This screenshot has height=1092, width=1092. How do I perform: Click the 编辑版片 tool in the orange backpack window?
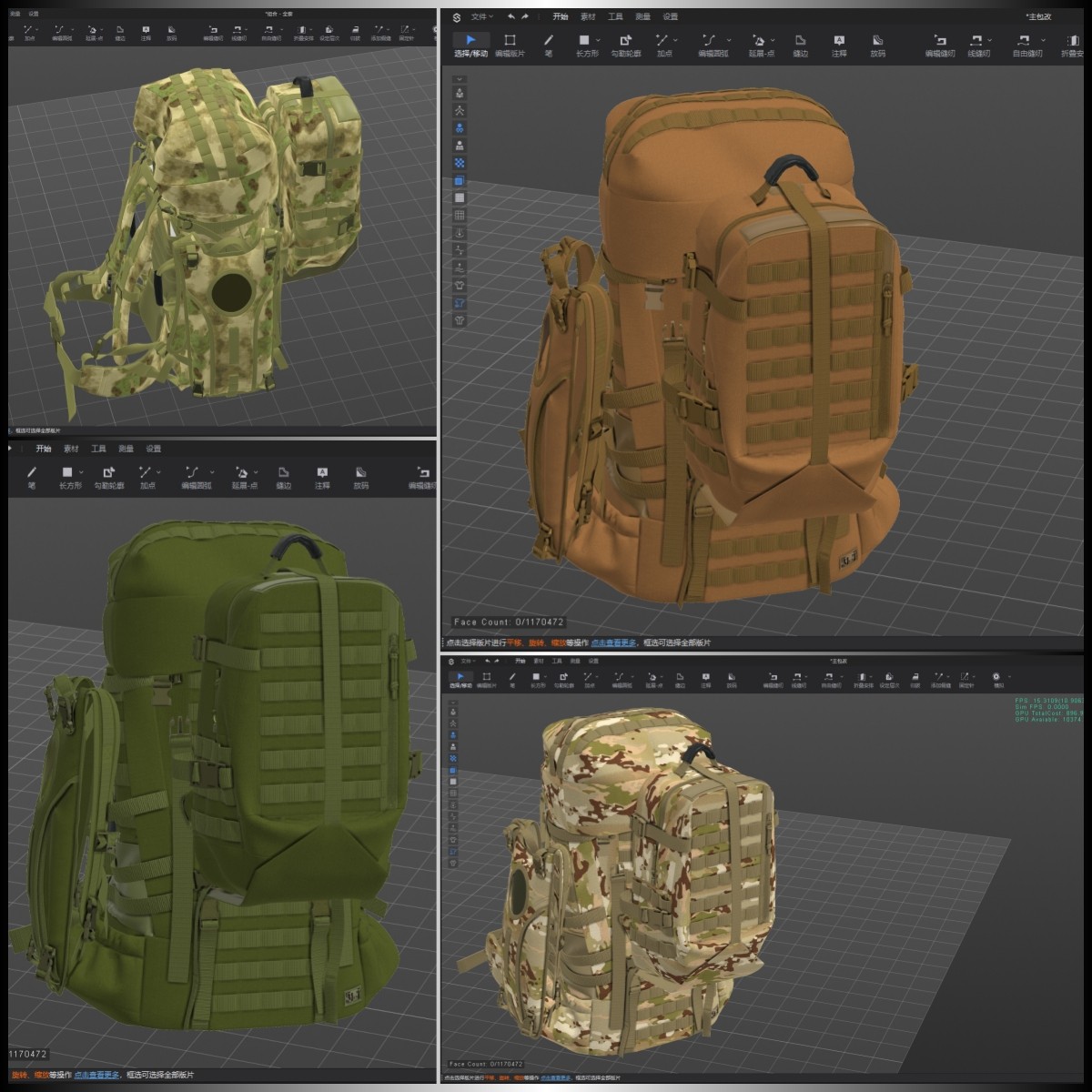pyautogui.click(x=510, y=45)
